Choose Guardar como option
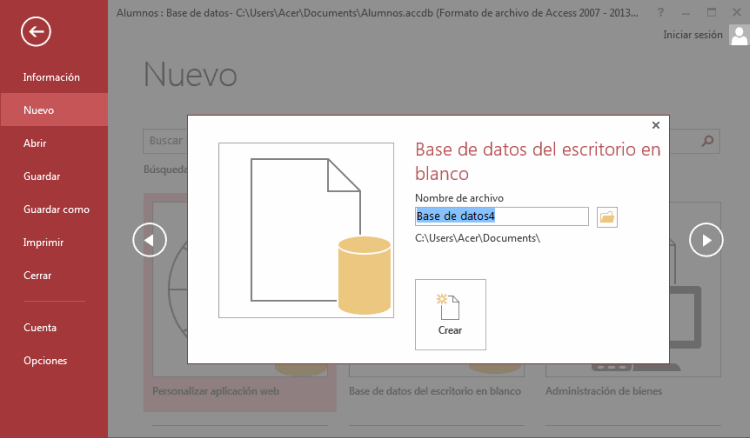 (56, 209)
